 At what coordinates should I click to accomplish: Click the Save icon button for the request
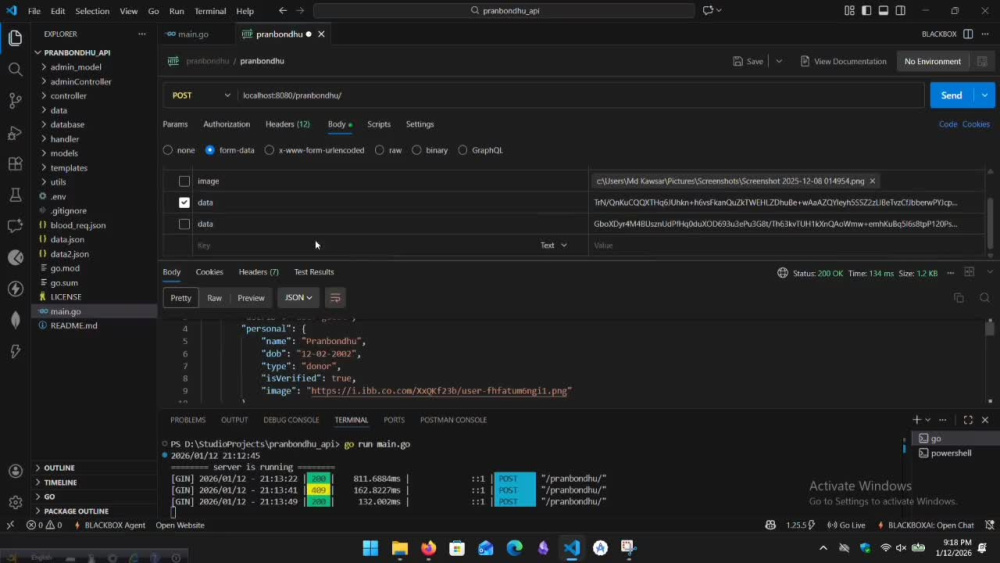(748, 61)
